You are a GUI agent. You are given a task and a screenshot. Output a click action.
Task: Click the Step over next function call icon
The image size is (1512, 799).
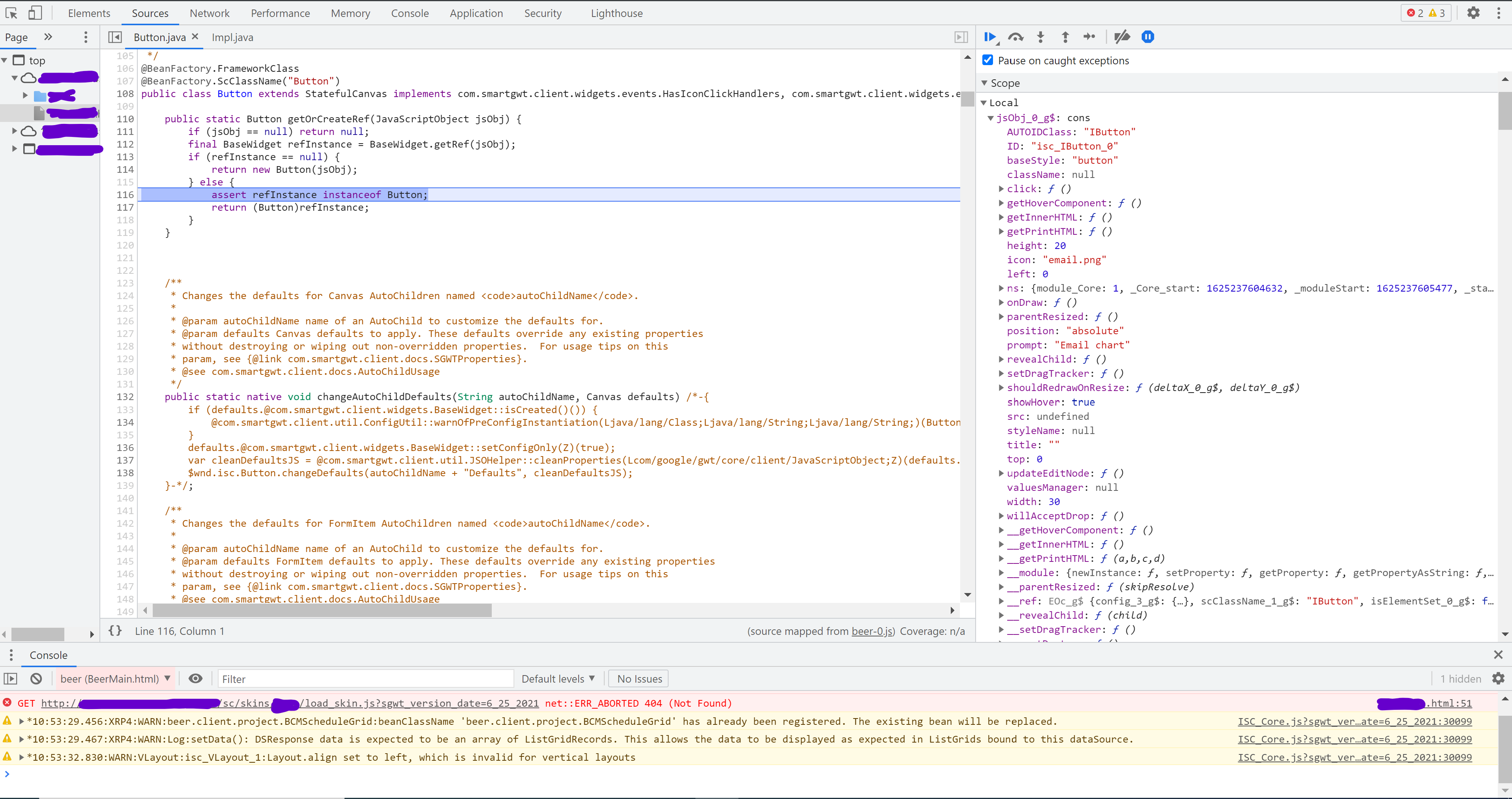1015,37
